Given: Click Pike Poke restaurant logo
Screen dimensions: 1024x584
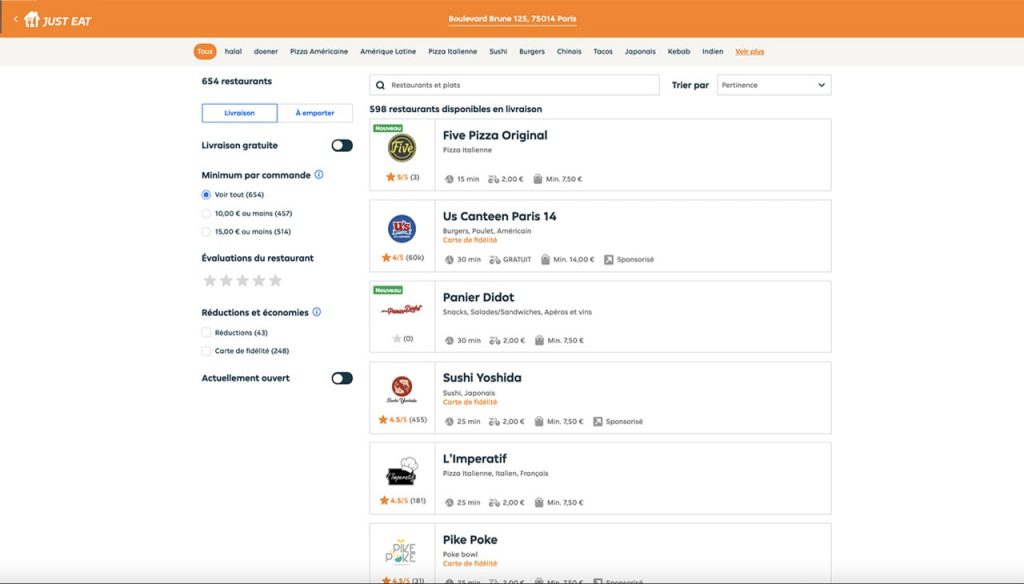Looking at the screenshot, I should pyautogui.click(x=400, y=552).
